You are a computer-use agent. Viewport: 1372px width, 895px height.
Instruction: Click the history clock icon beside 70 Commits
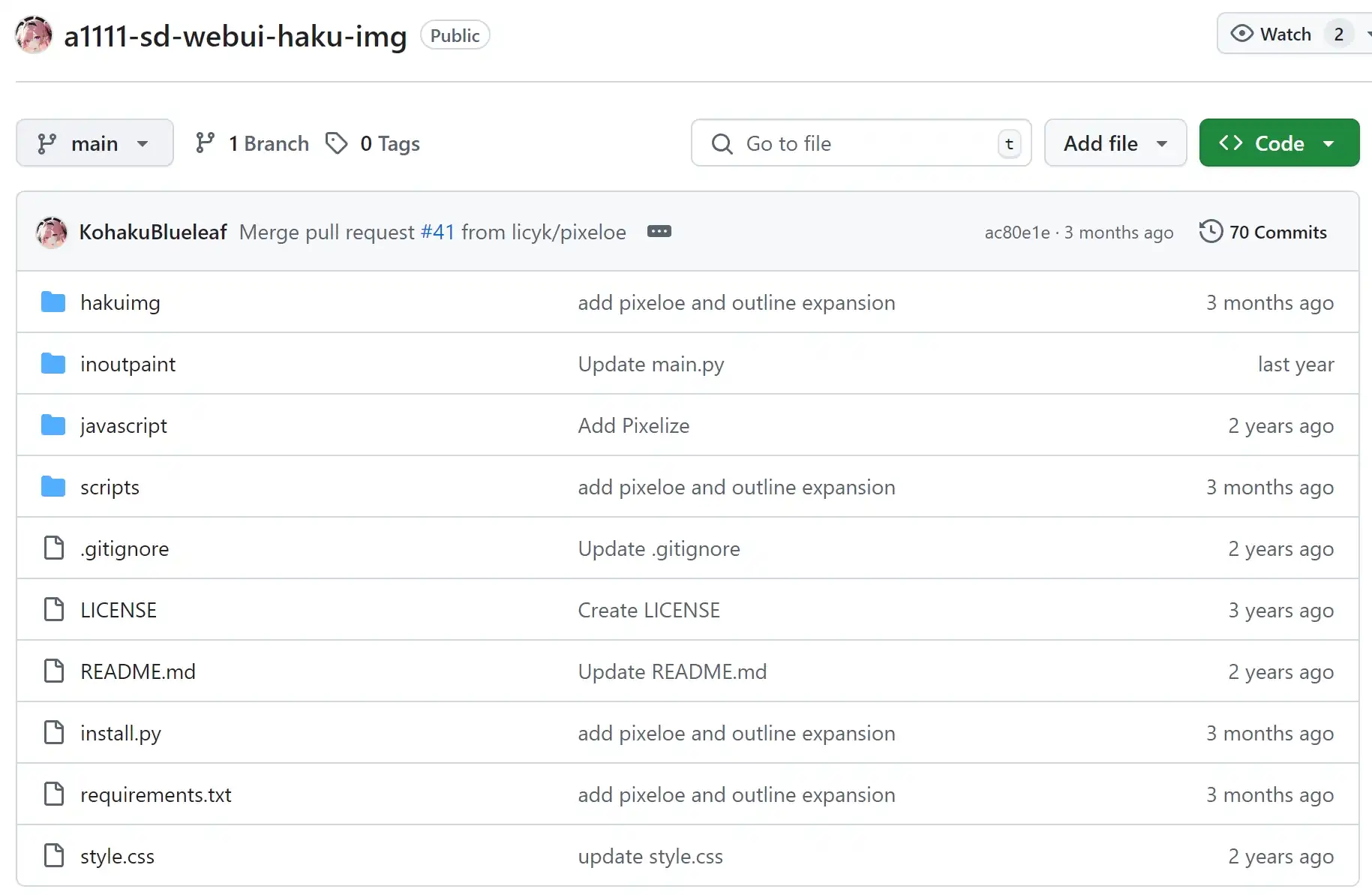tap(1211, 231)
